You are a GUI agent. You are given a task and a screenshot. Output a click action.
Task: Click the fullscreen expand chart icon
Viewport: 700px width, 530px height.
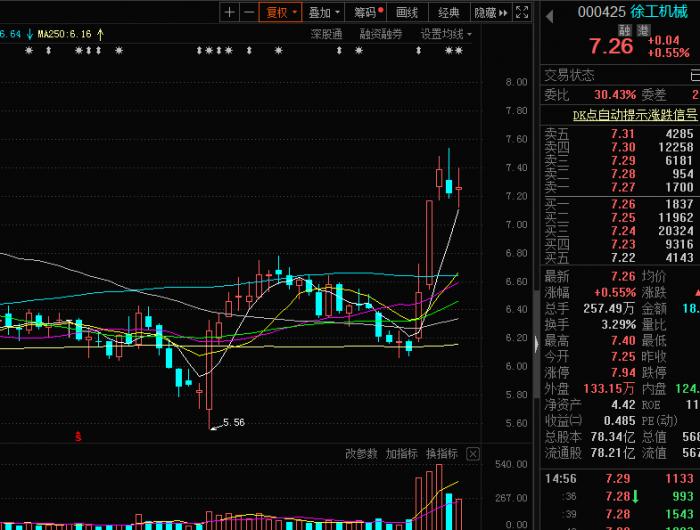(524, 12)
